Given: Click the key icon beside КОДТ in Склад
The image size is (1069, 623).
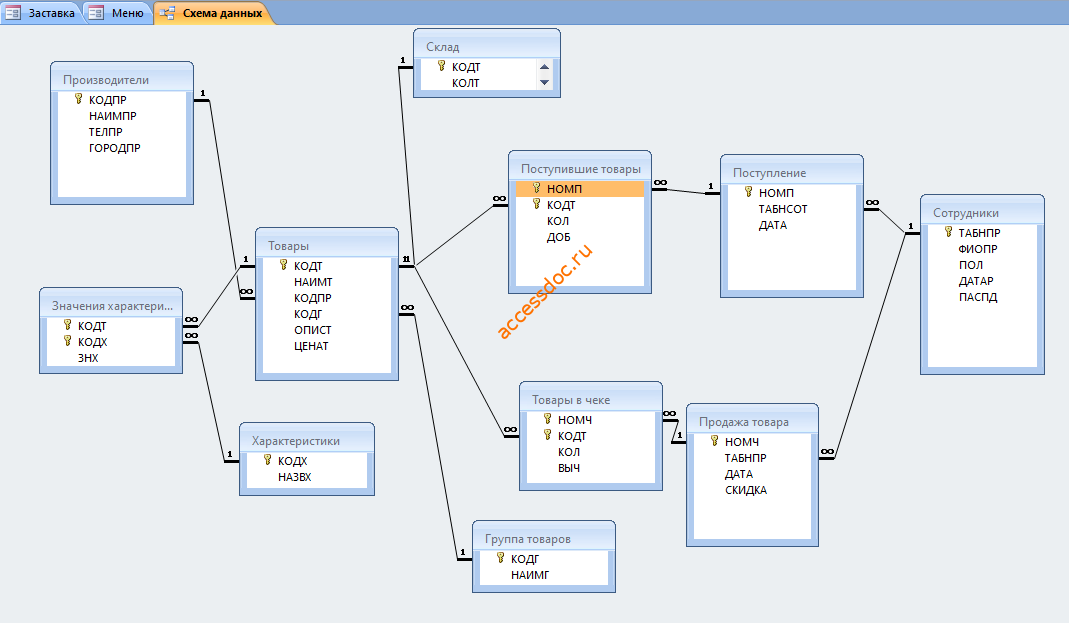Looking at the screenshot, I should (x=441, y=66).
